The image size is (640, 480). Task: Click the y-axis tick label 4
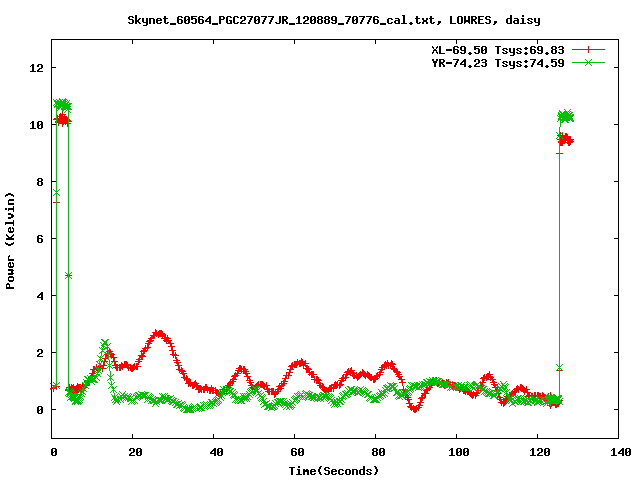[40, 296]
